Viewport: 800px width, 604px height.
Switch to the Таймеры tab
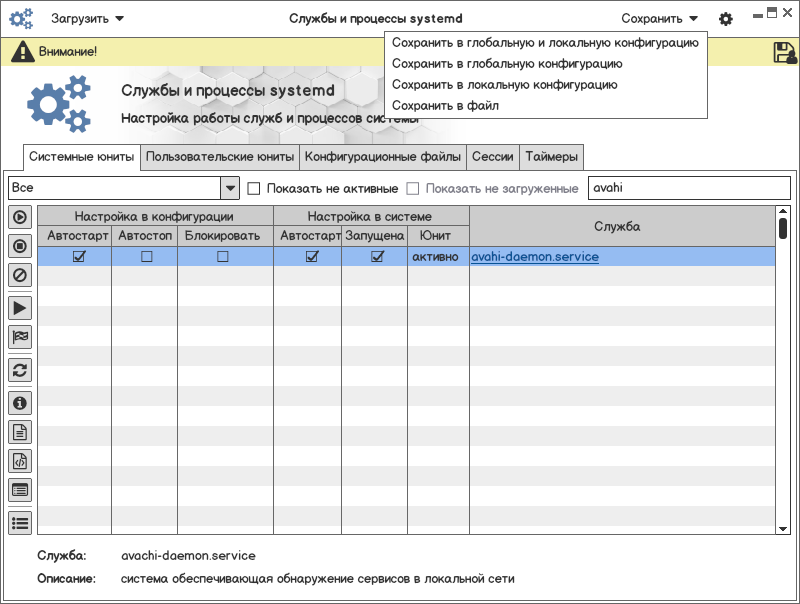click(x=551, y=157)
